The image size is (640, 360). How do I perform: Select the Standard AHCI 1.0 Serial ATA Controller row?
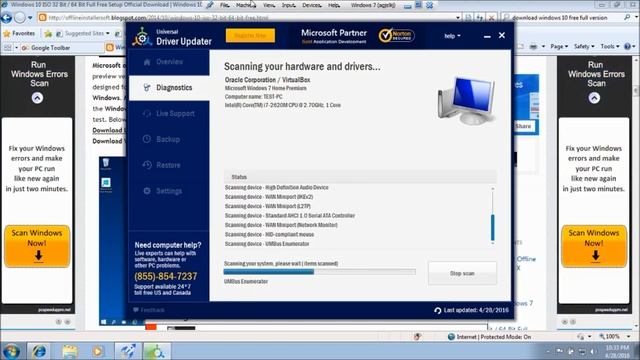tap(290, 216)
